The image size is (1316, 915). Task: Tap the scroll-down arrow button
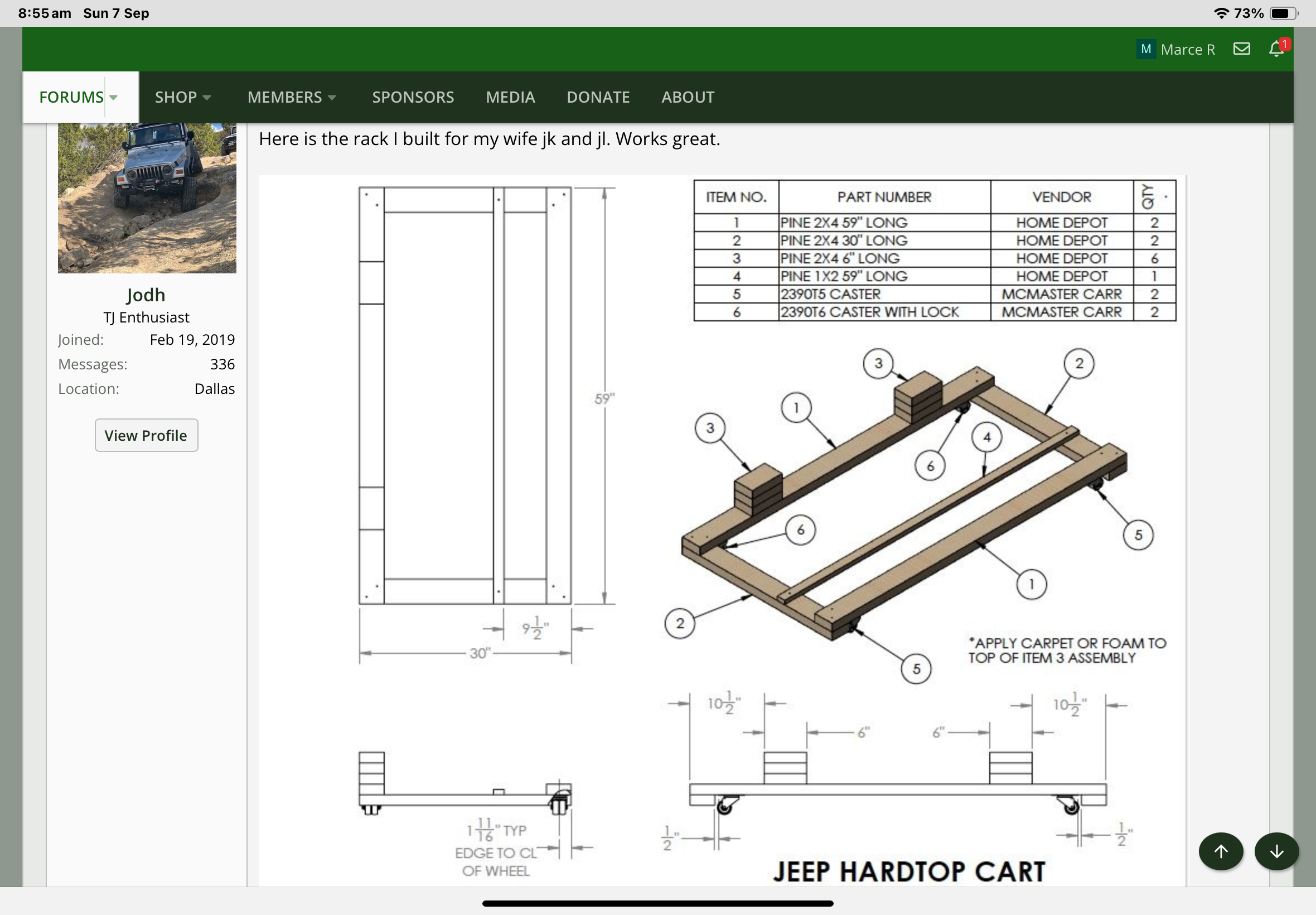click(1276, 851)
